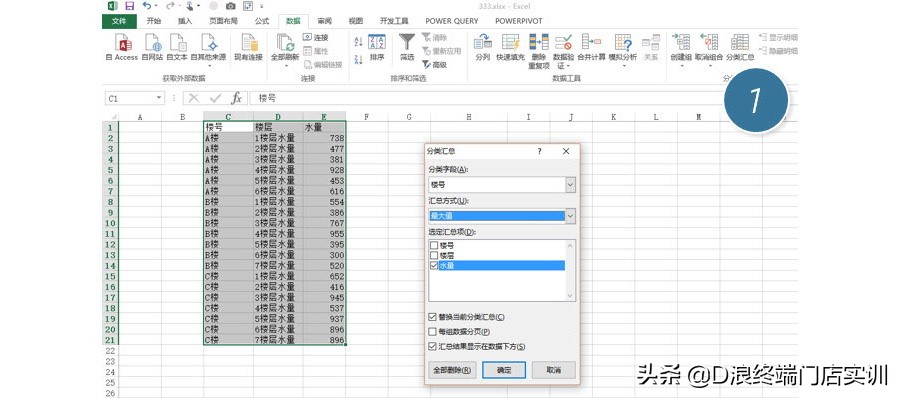900x398 pixels.
Task: Click the 确定 OK button
Action: point(504,370)
